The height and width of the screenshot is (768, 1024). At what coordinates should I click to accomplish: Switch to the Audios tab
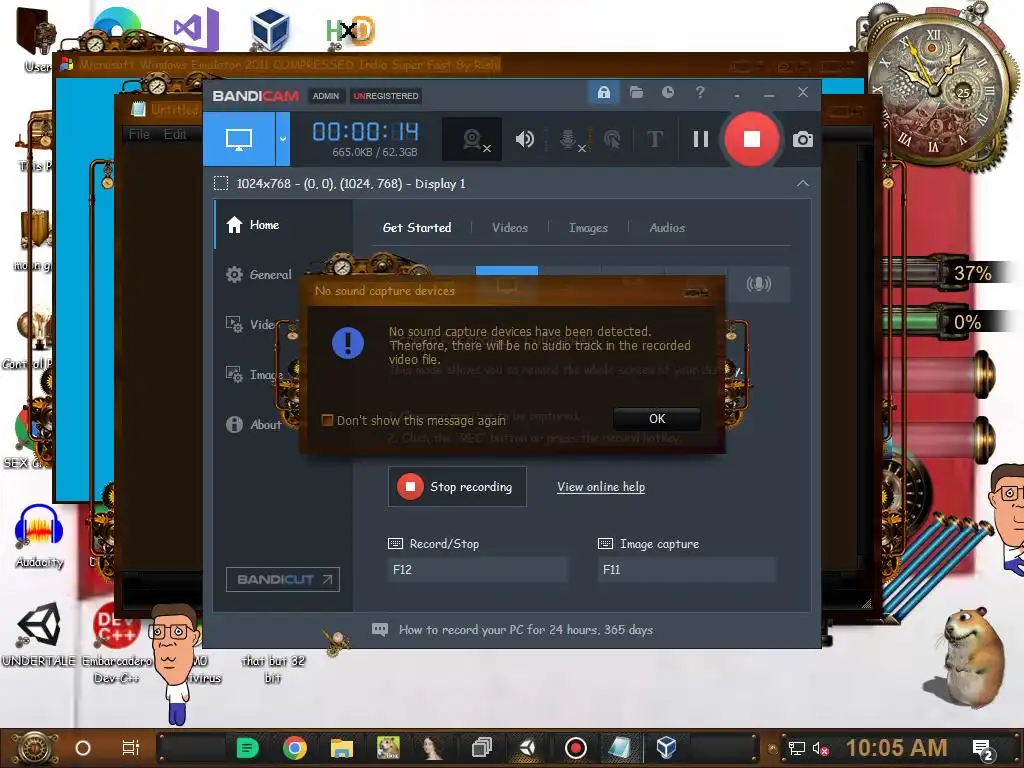click(667, 227)
